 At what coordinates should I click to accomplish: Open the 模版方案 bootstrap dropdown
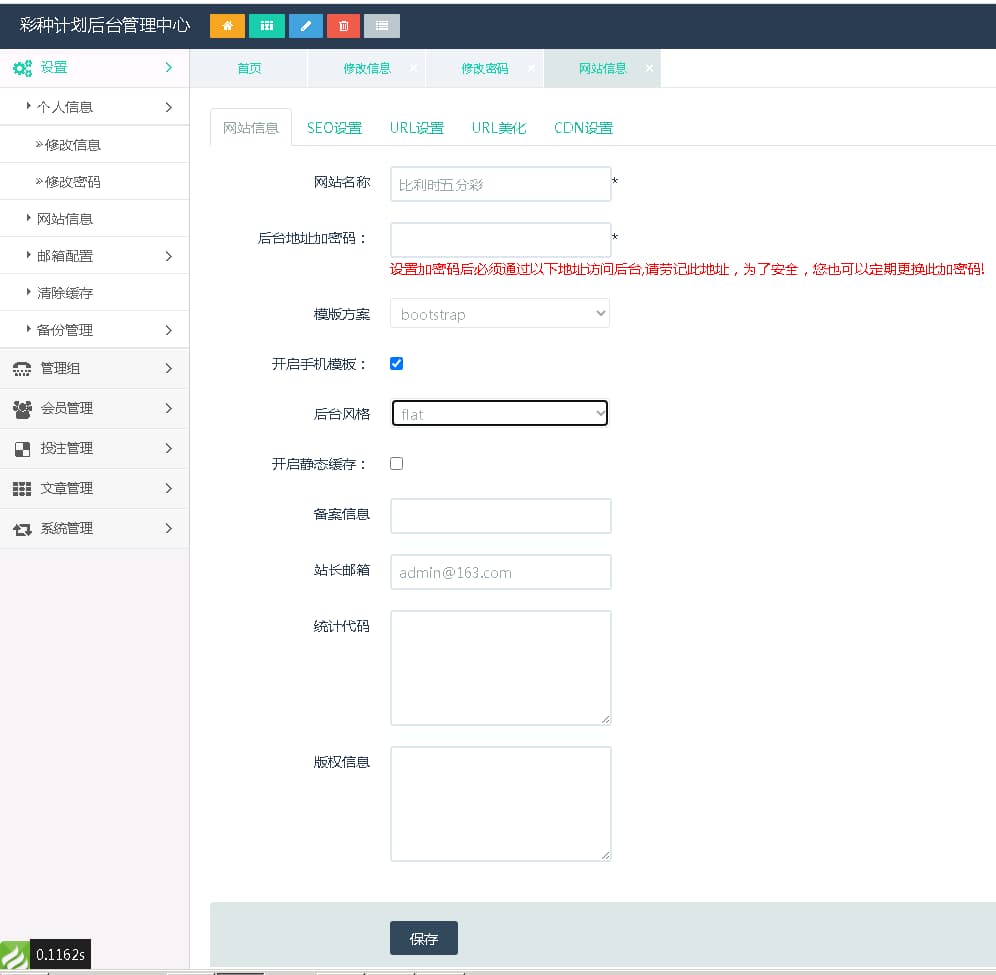point(500,313)
